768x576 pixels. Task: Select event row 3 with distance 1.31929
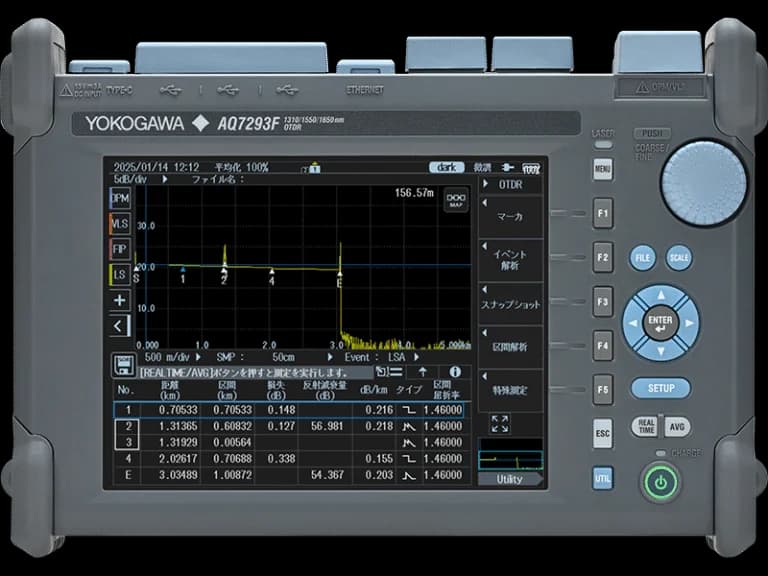tap(289, 442)
